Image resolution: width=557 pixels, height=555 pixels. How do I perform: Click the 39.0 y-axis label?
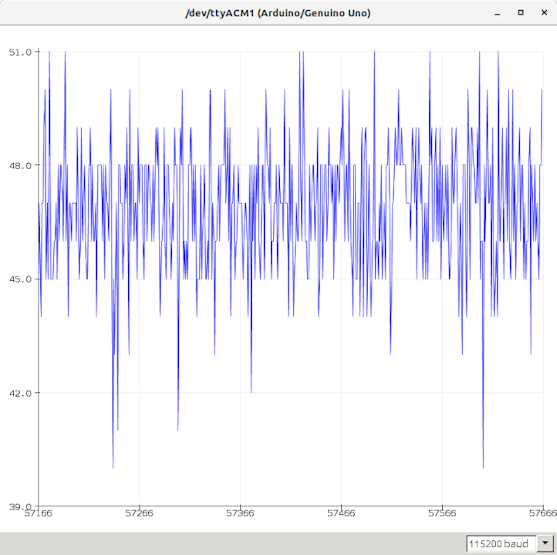(x=20, y=506)
